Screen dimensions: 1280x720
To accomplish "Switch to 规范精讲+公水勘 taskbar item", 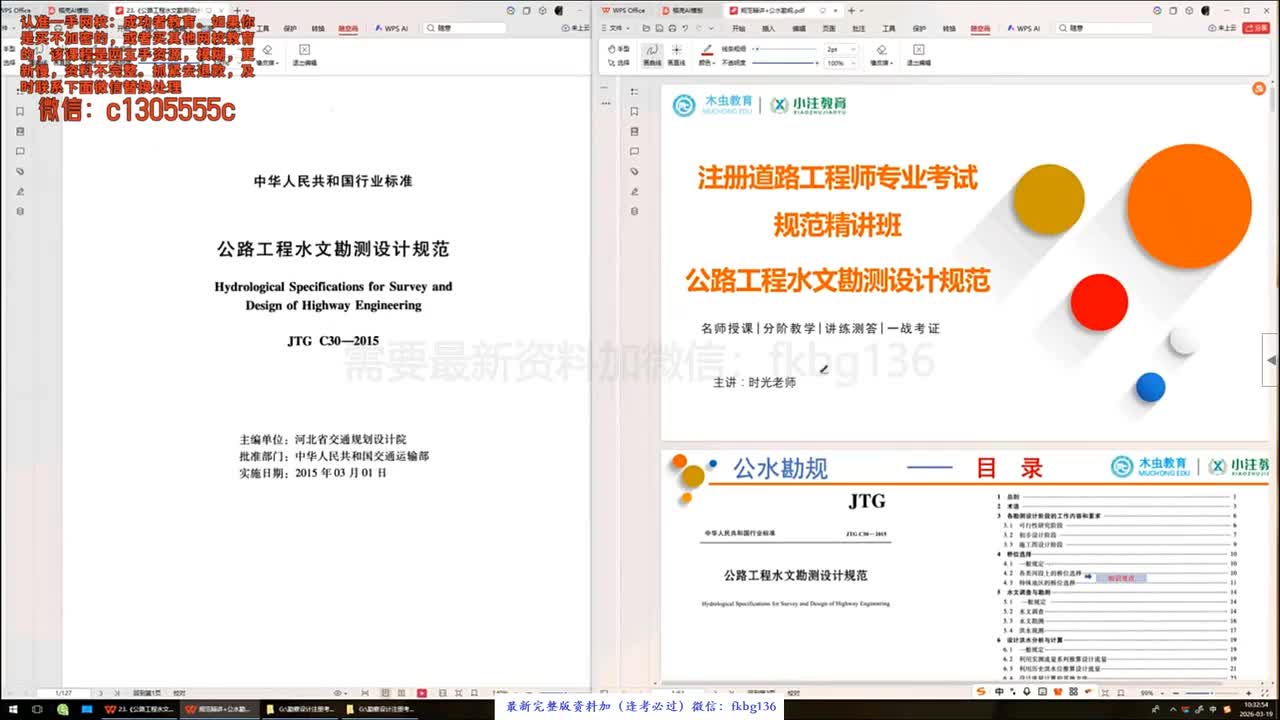I will click(x=218, y=709).
